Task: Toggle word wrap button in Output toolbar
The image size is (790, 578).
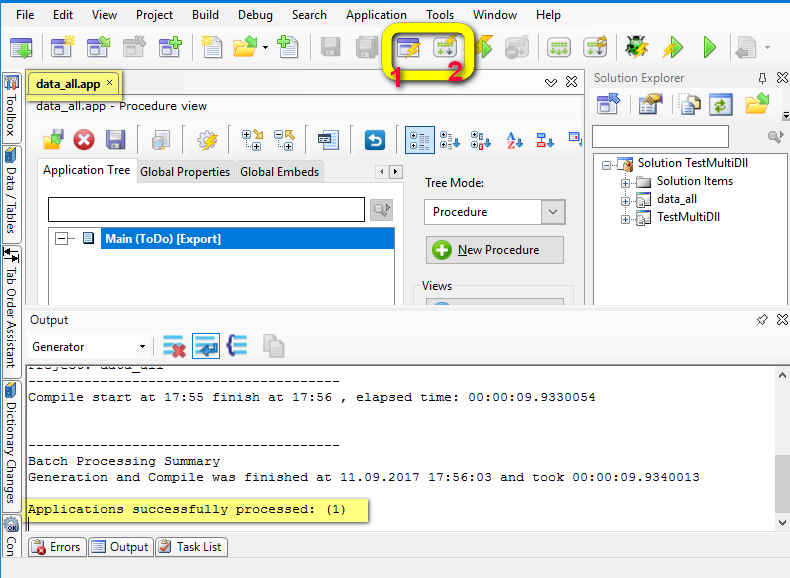Action: coord(206,347)
